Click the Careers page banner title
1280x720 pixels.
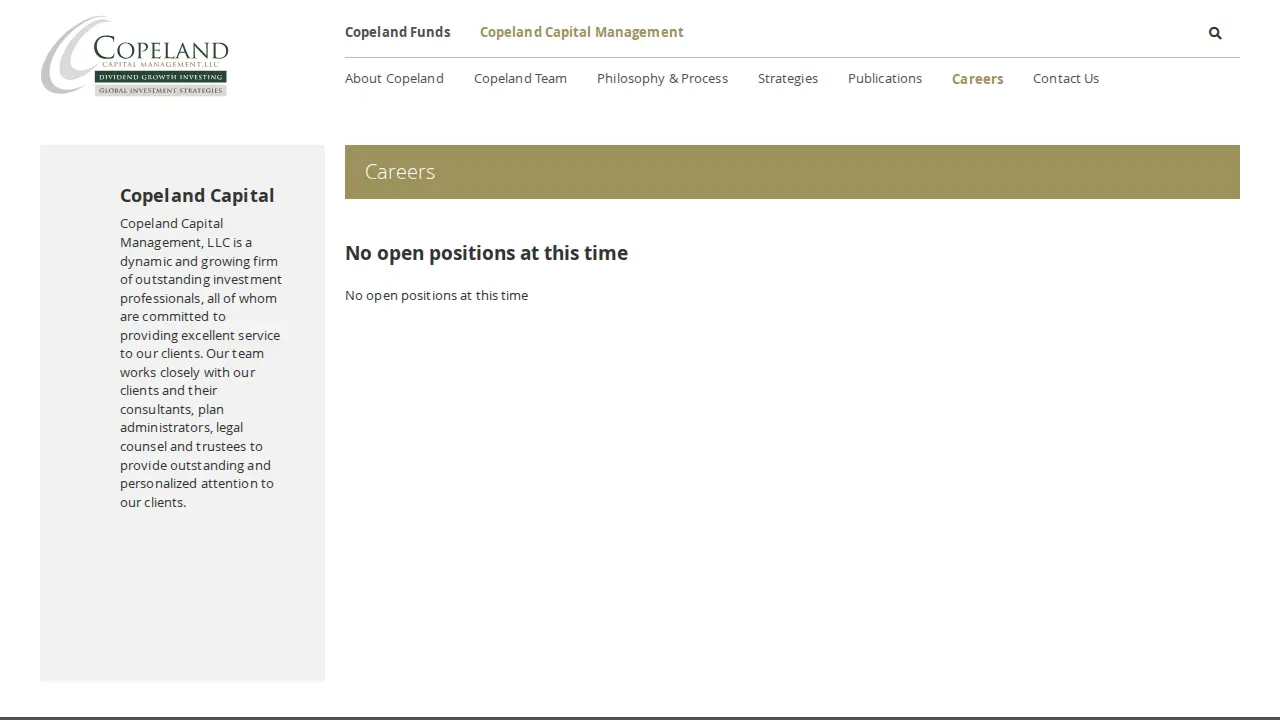click(400, 172)
